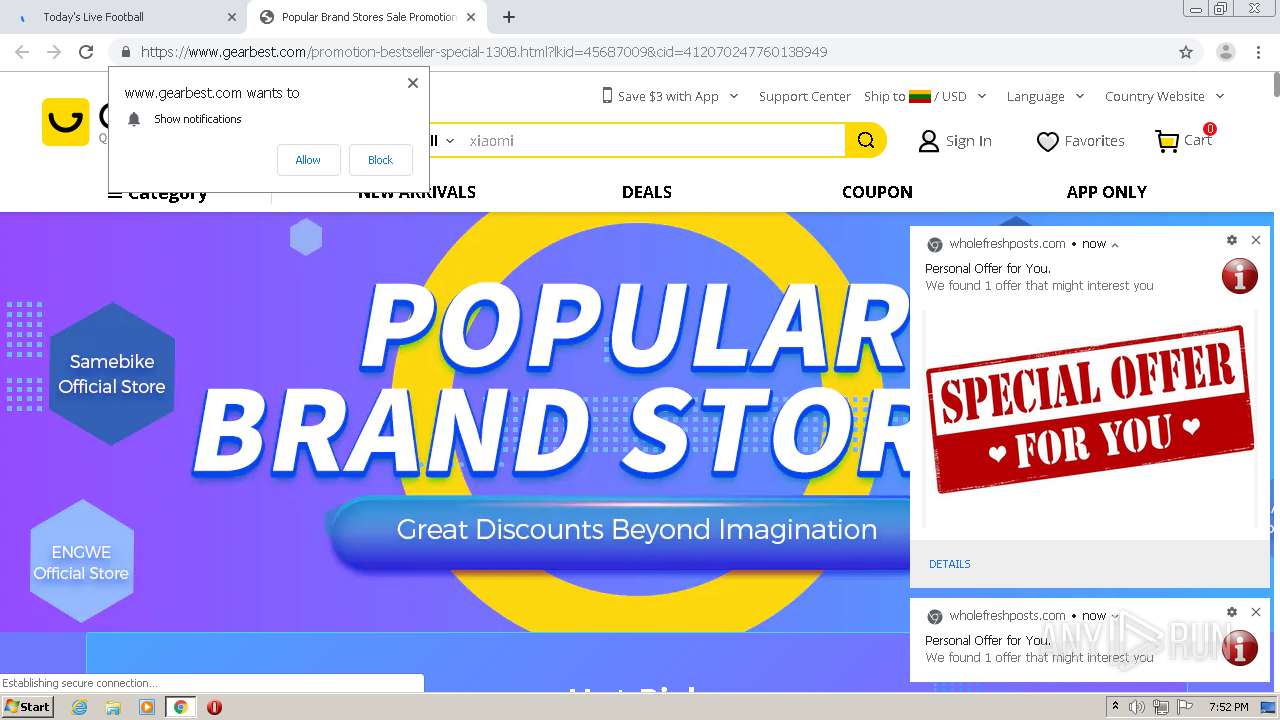Reload the current page
This screenshot has height=720, width=1280.
(86, 52)
